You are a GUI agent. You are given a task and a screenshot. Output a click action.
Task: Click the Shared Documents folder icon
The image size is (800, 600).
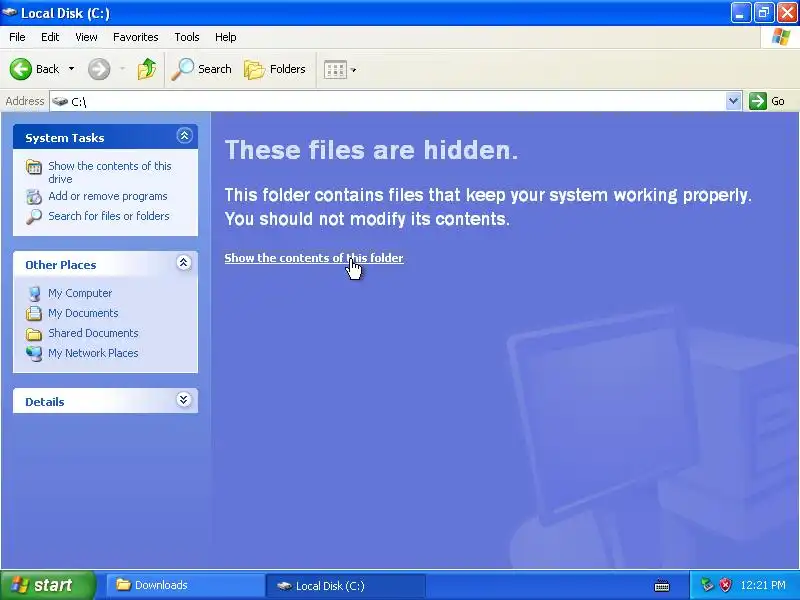click(x=34, y=334)
